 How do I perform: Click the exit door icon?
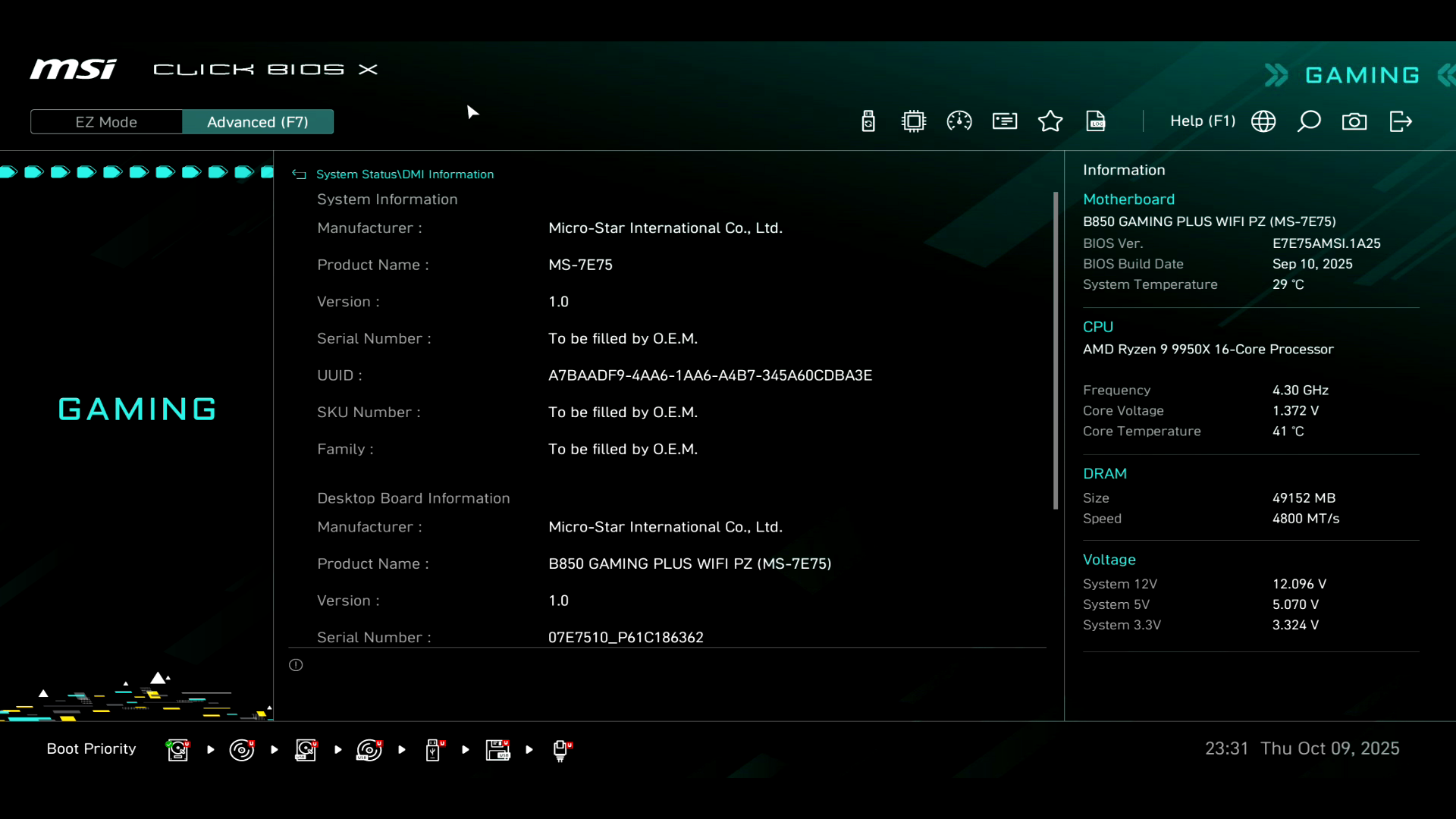click(1400, 121)
